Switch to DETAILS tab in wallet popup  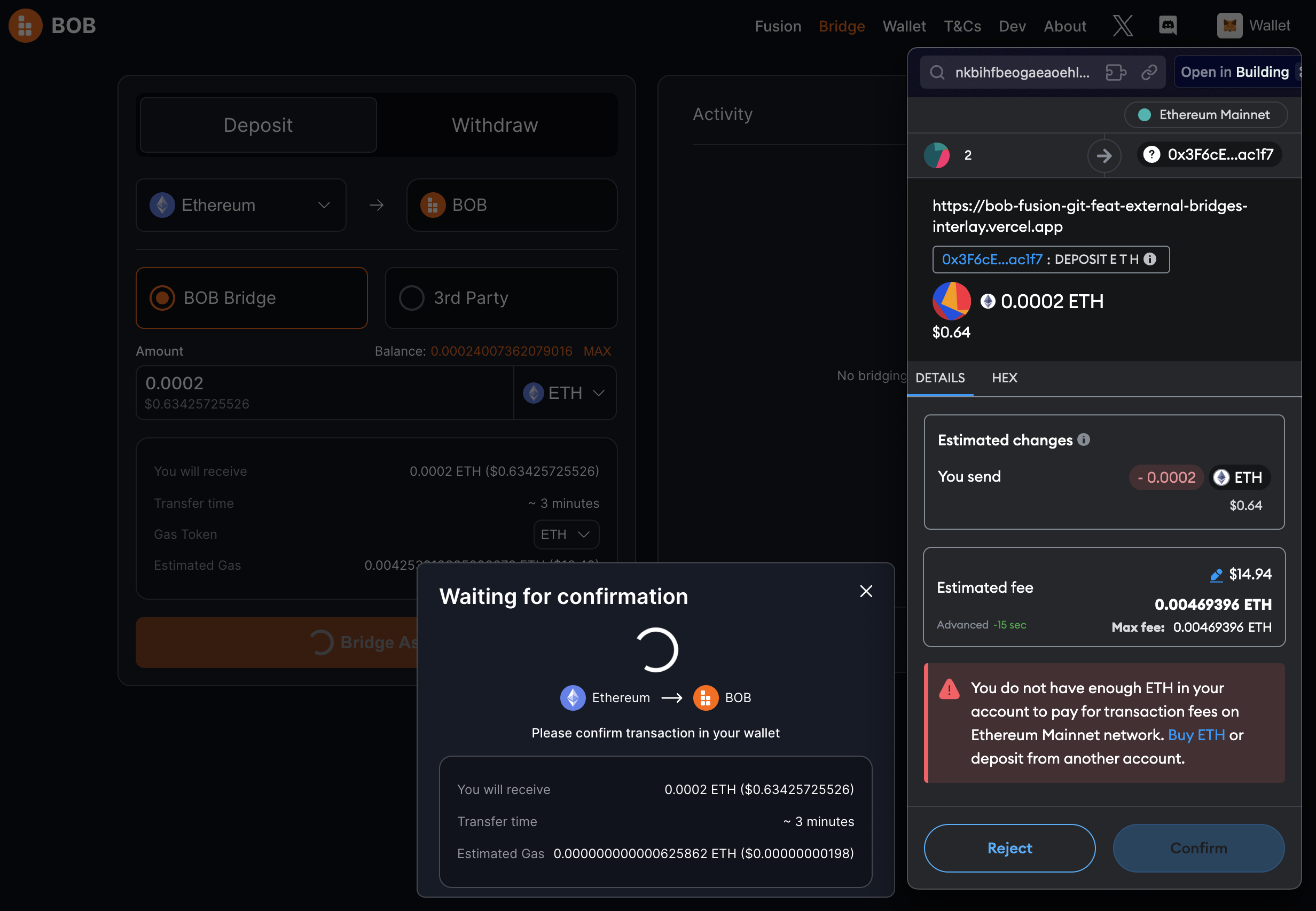pyautogui.click(x=940, y=377)
